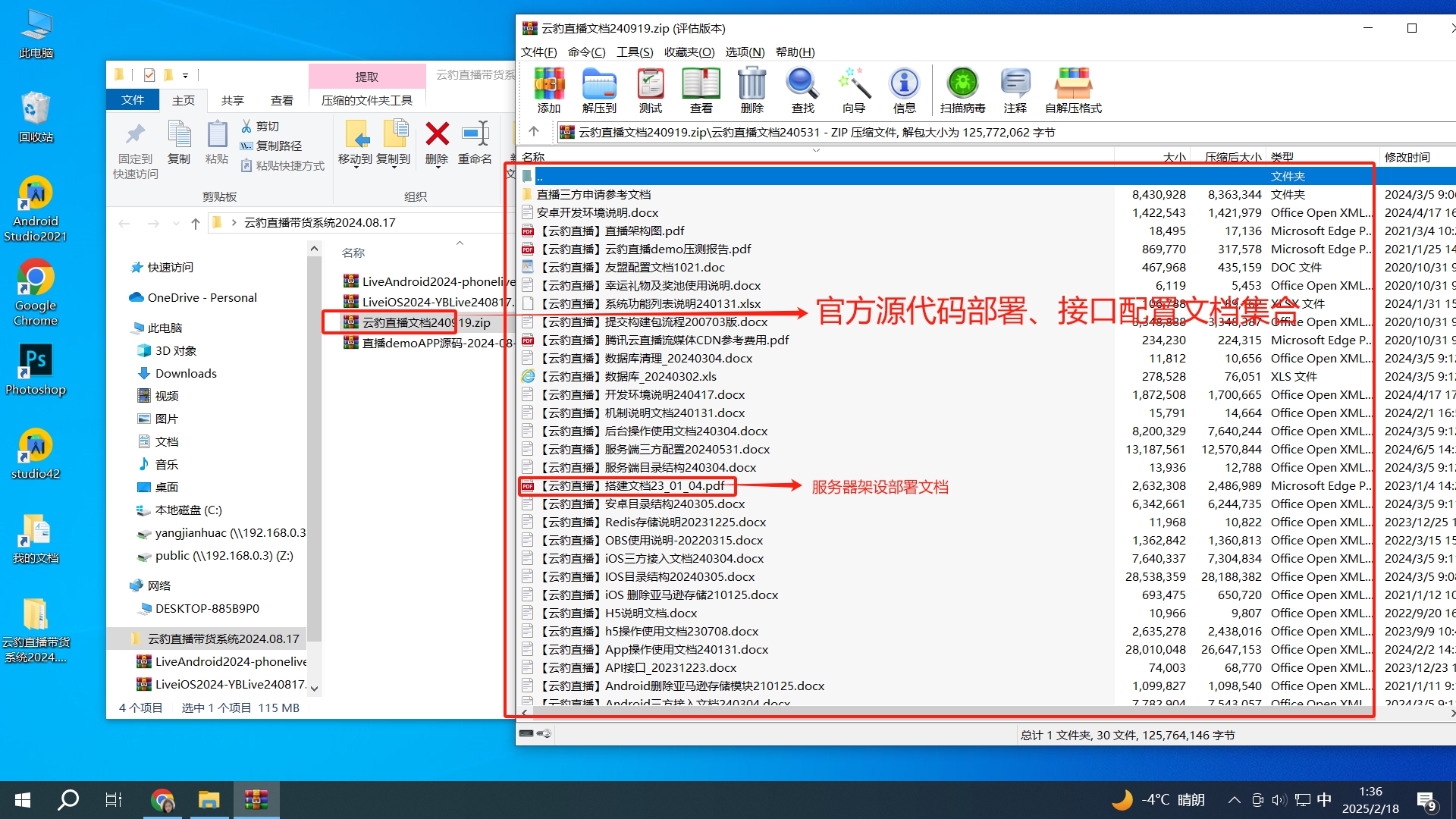
Task: Select Downloads in the navigation tree
Action: (177, 373)
